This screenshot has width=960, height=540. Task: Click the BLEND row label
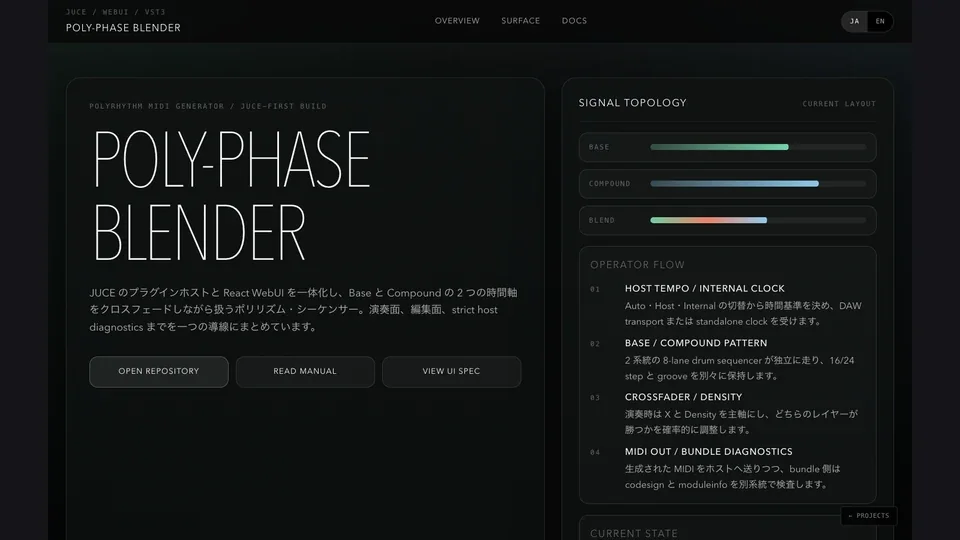[x=601, y=220]
